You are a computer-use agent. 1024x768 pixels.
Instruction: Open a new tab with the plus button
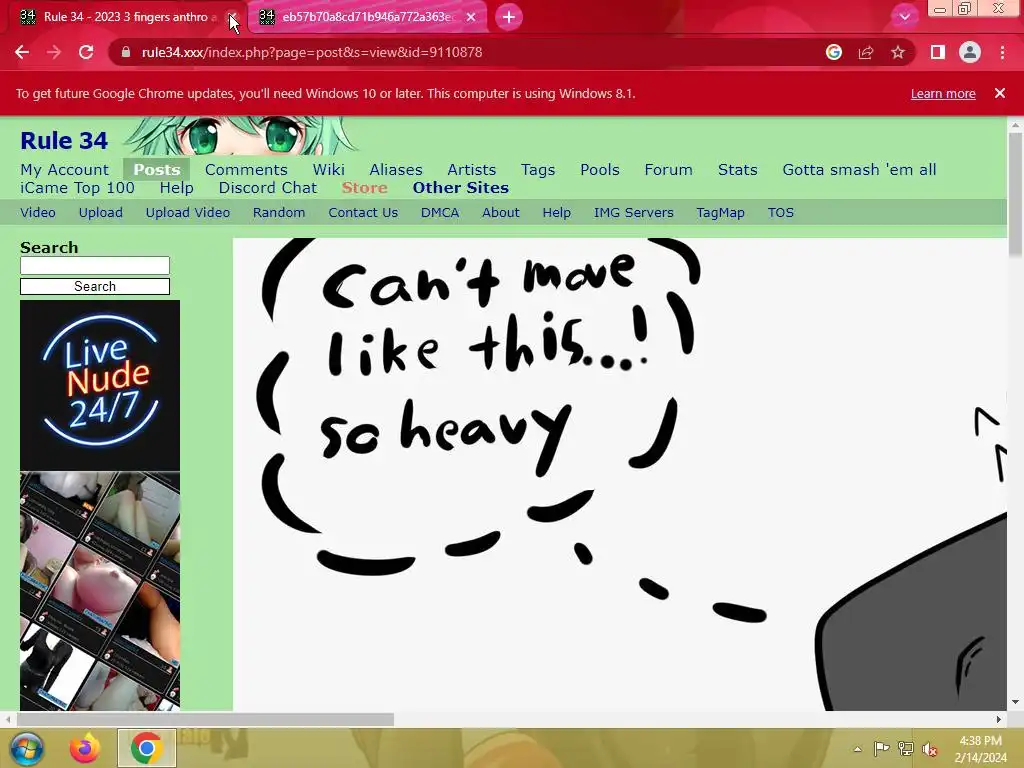509,17
